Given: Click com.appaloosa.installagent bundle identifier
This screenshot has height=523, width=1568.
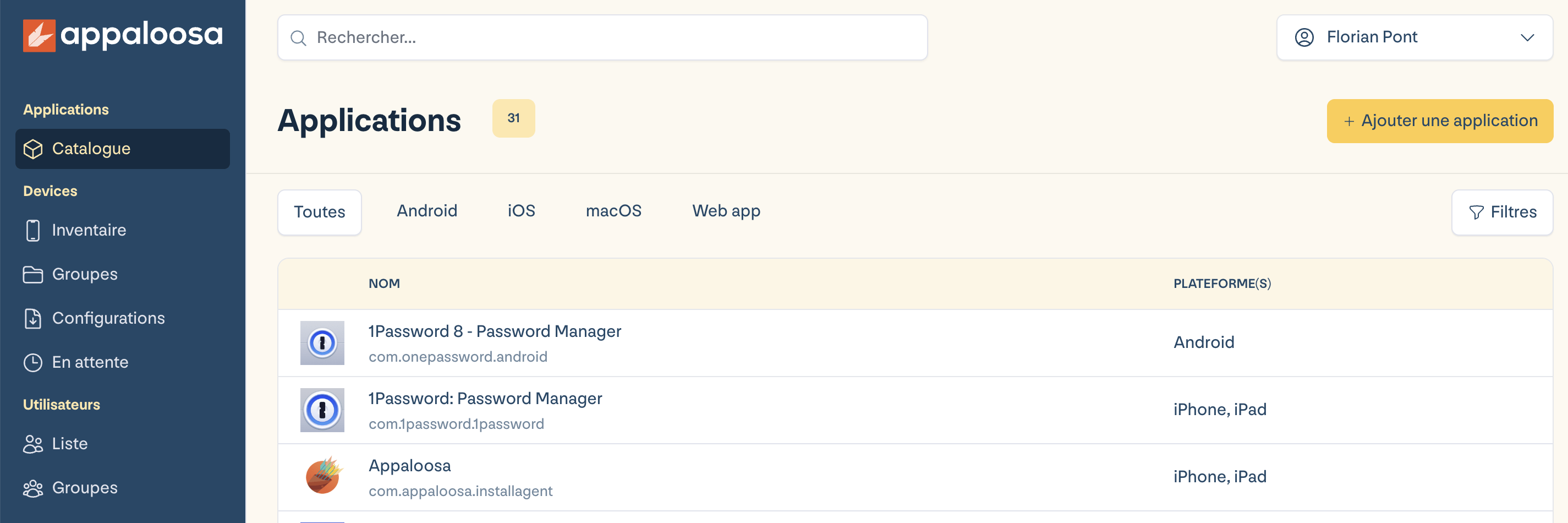Looking at the screenshot, I should [460, 491].
